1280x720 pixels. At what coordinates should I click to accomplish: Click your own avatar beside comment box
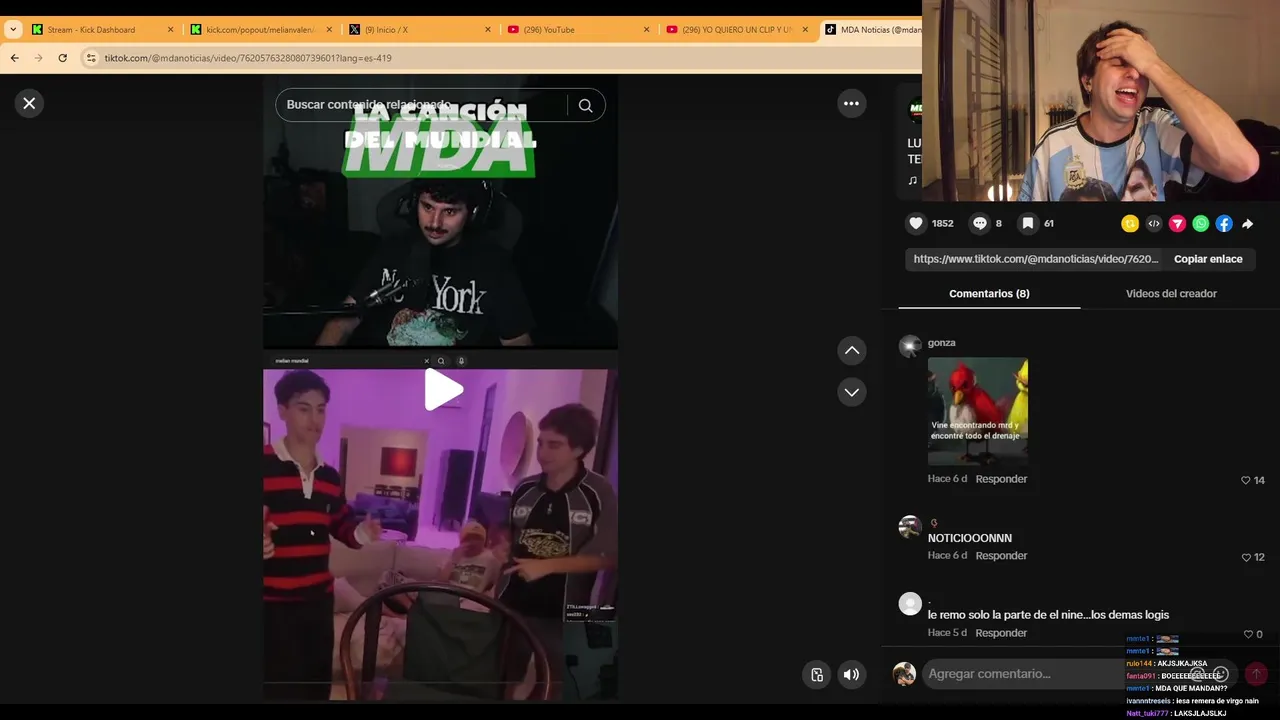coord(904,674)
